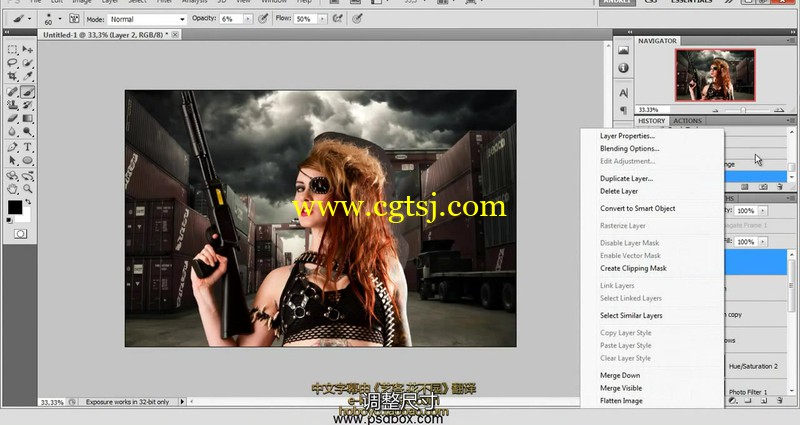
Task: Select the Ellipse shape tool
Action: [x=28, y=160]
